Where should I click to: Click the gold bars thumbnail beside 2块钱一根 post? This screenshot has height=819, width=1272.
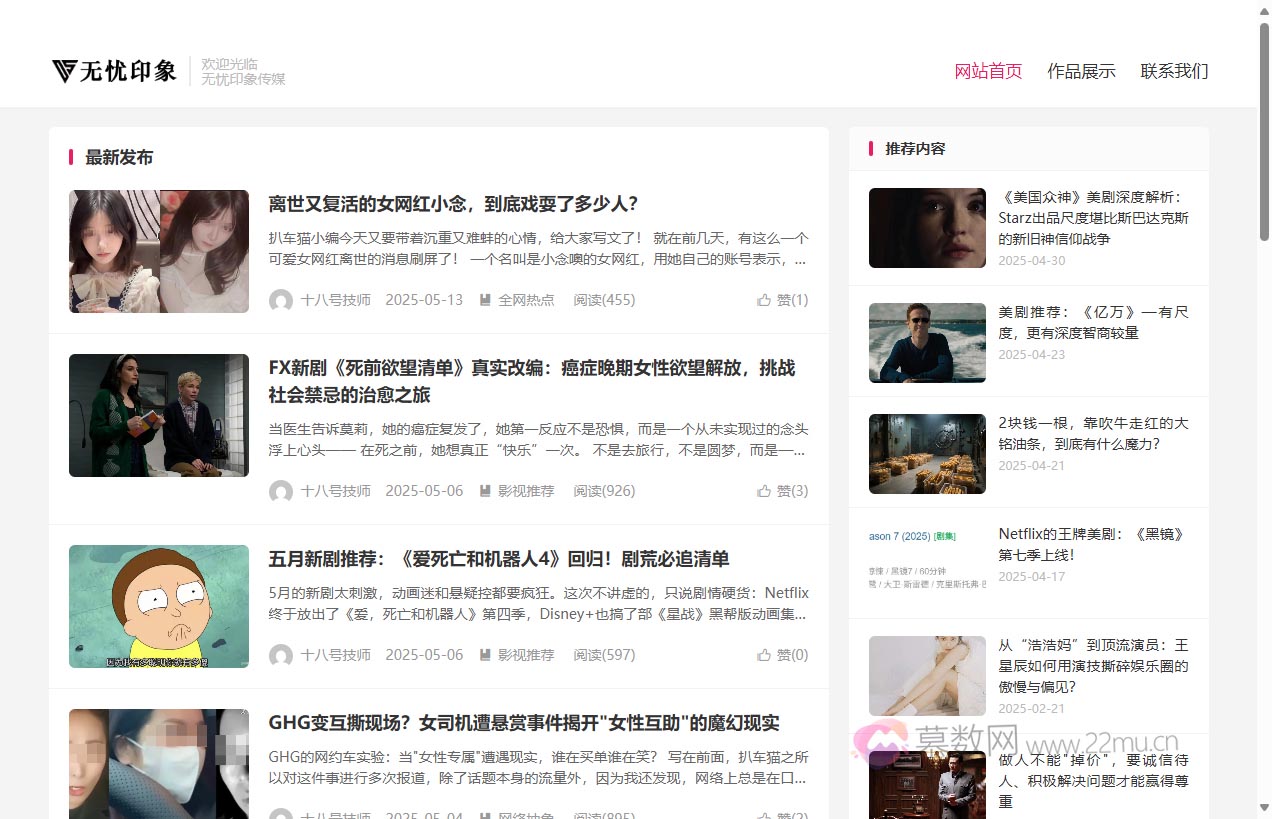(927, 453)
